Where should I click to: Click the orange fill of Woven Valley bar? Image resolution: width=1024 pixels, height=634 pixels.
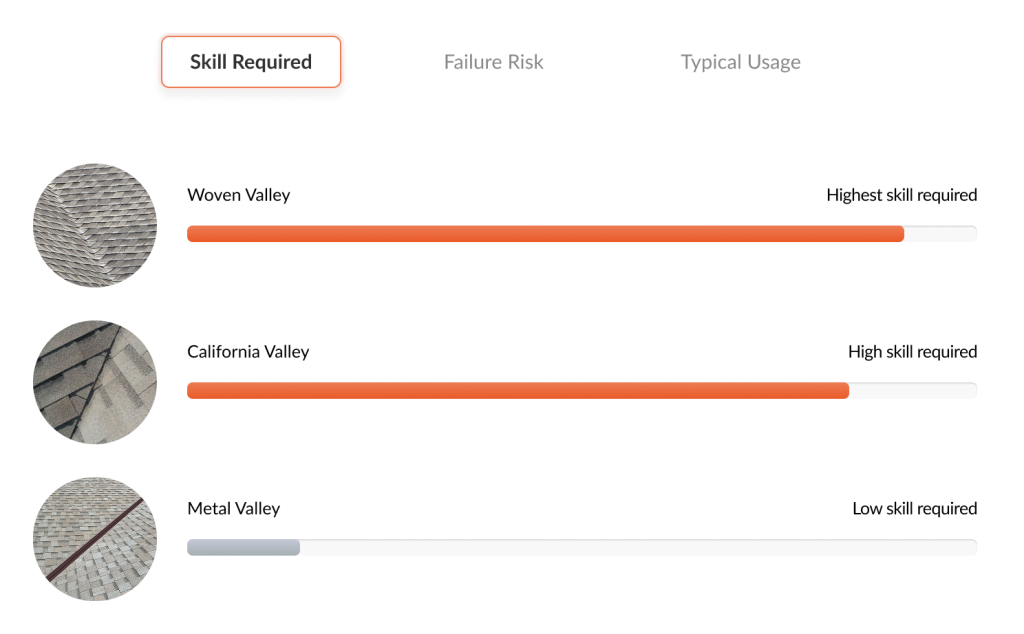(x=545, y=234)
